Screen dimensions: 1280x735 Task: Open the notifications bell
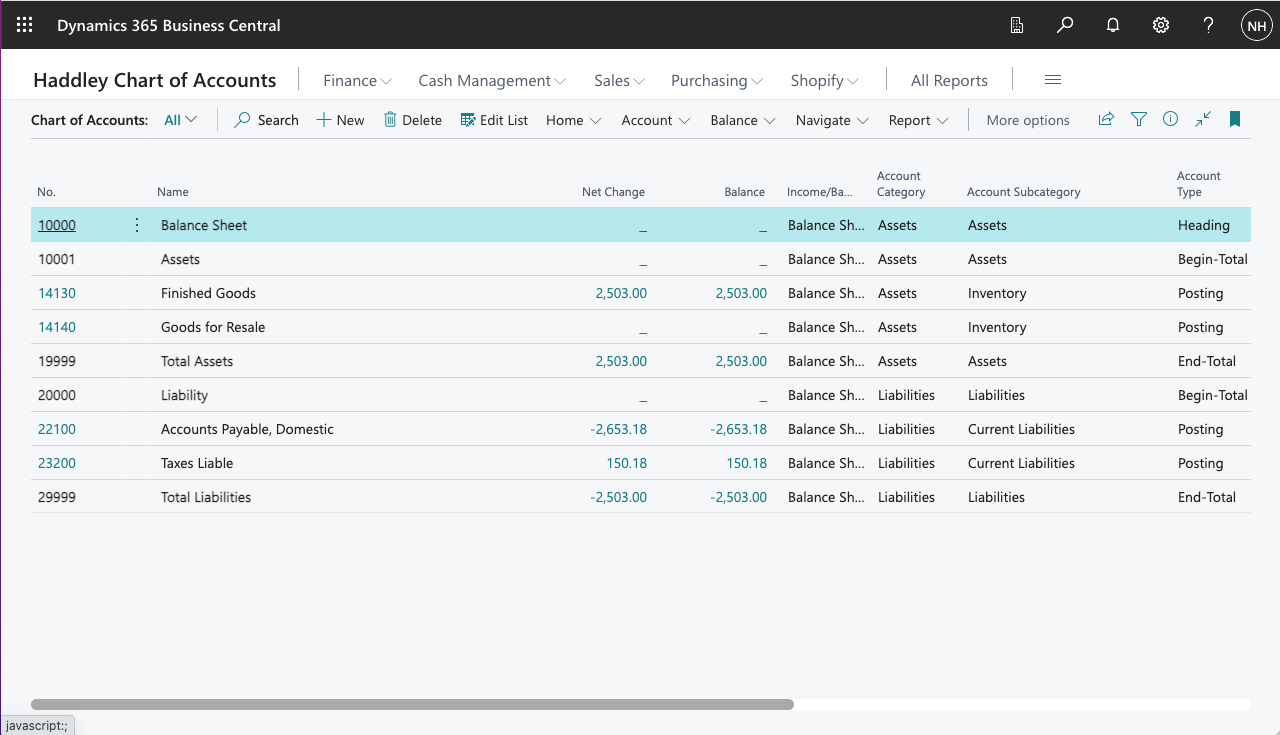click(1113, 25)
